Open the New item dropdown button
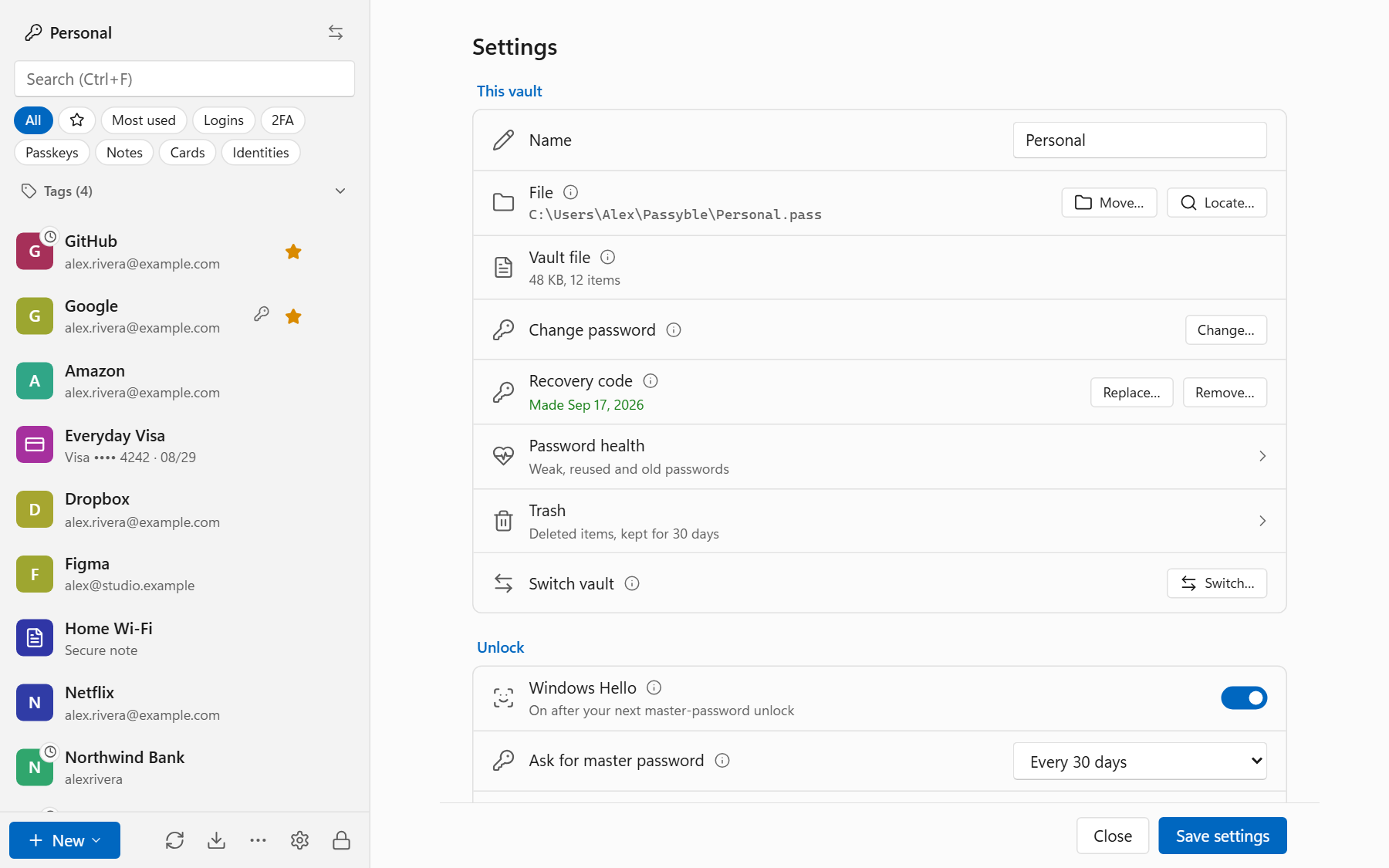Image resolution: width=1389 pixels, height=868 pixels. pyautogui.click(x=65, y=840)
